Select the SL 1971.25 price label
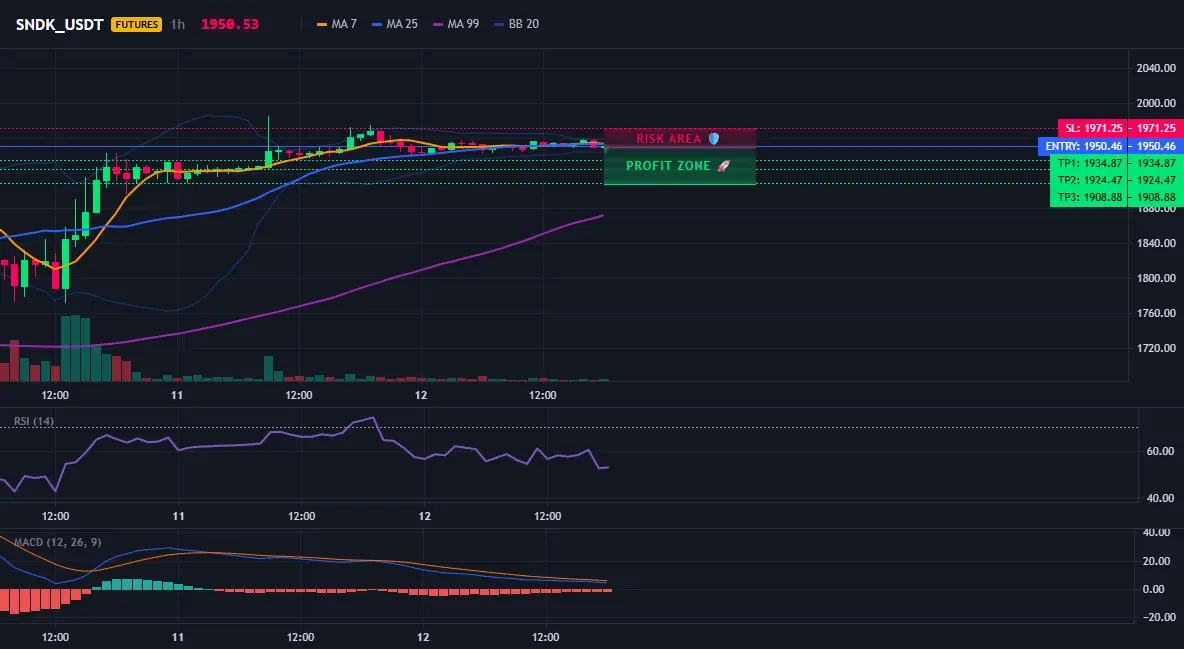Image resolution: width=1184 pixels, height=649 pixels. [x=1120, y=128]
